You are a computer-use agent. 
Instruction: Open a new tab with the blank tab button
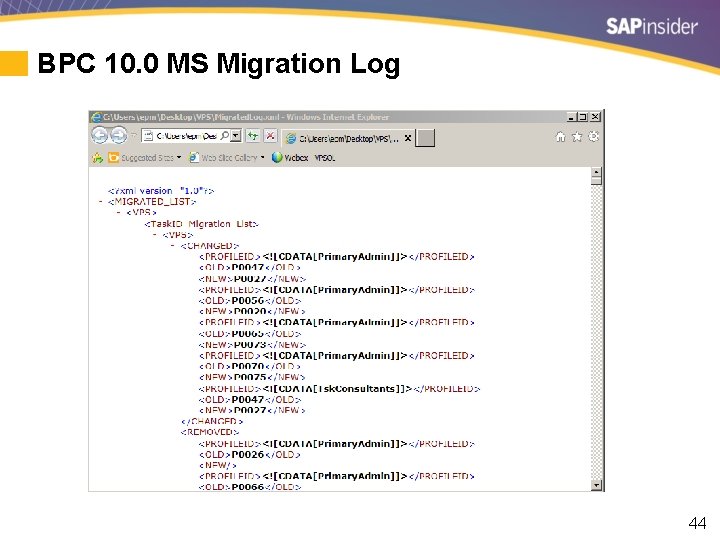425,138
